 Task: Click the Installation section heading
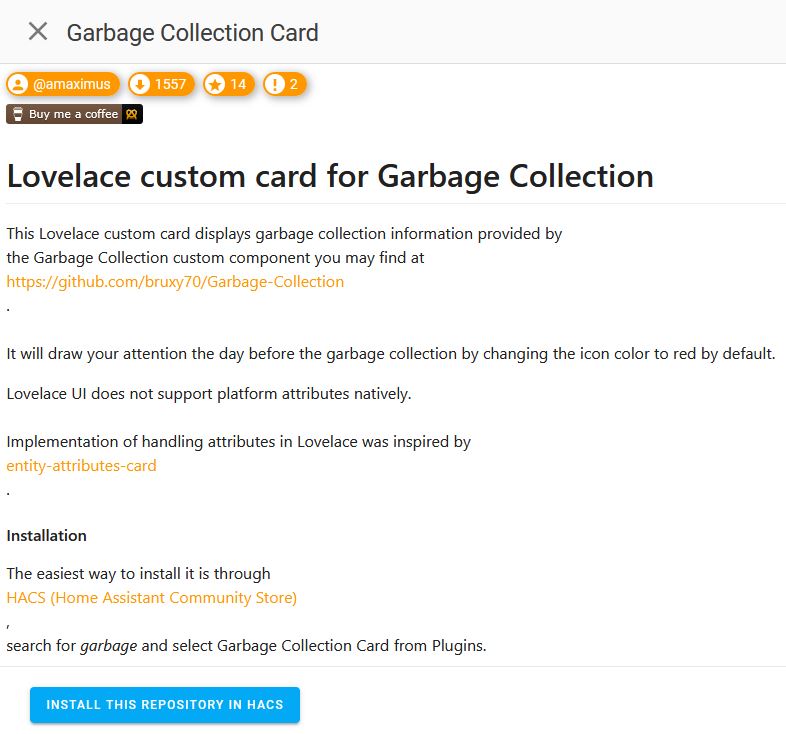[x=46, y=536]
